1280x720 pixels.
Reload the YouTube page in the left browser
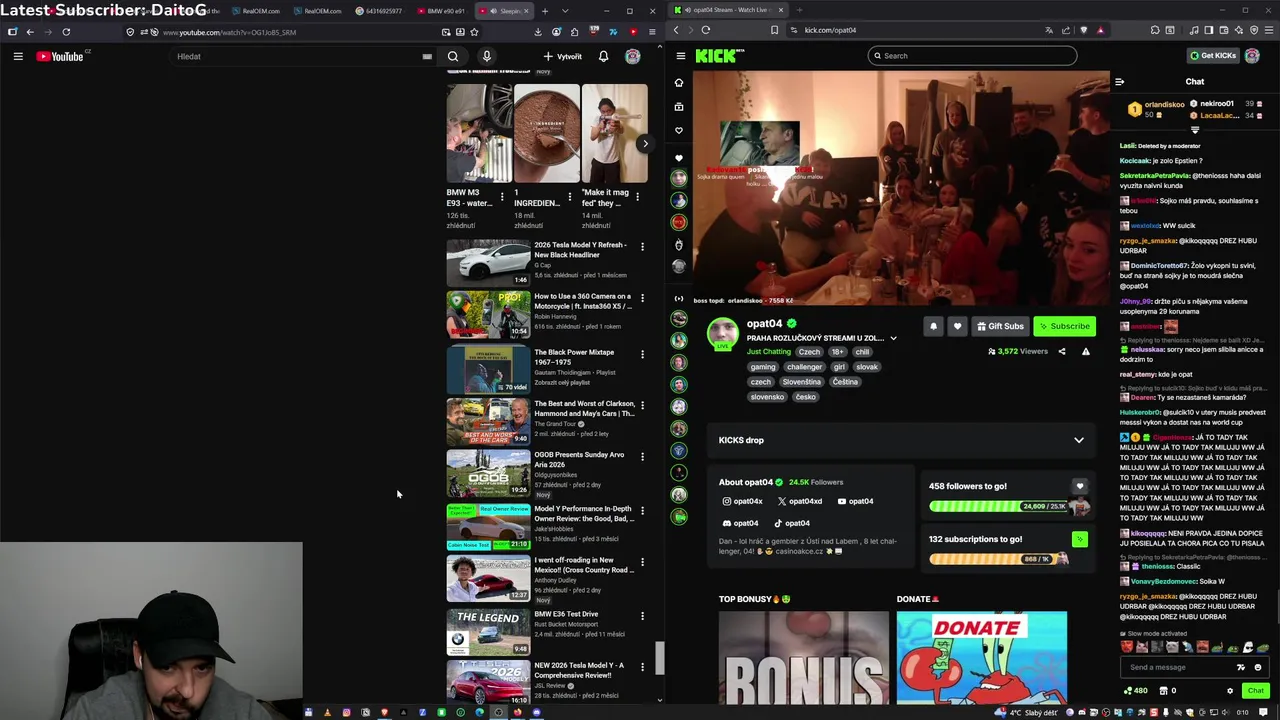pos(66,32)
